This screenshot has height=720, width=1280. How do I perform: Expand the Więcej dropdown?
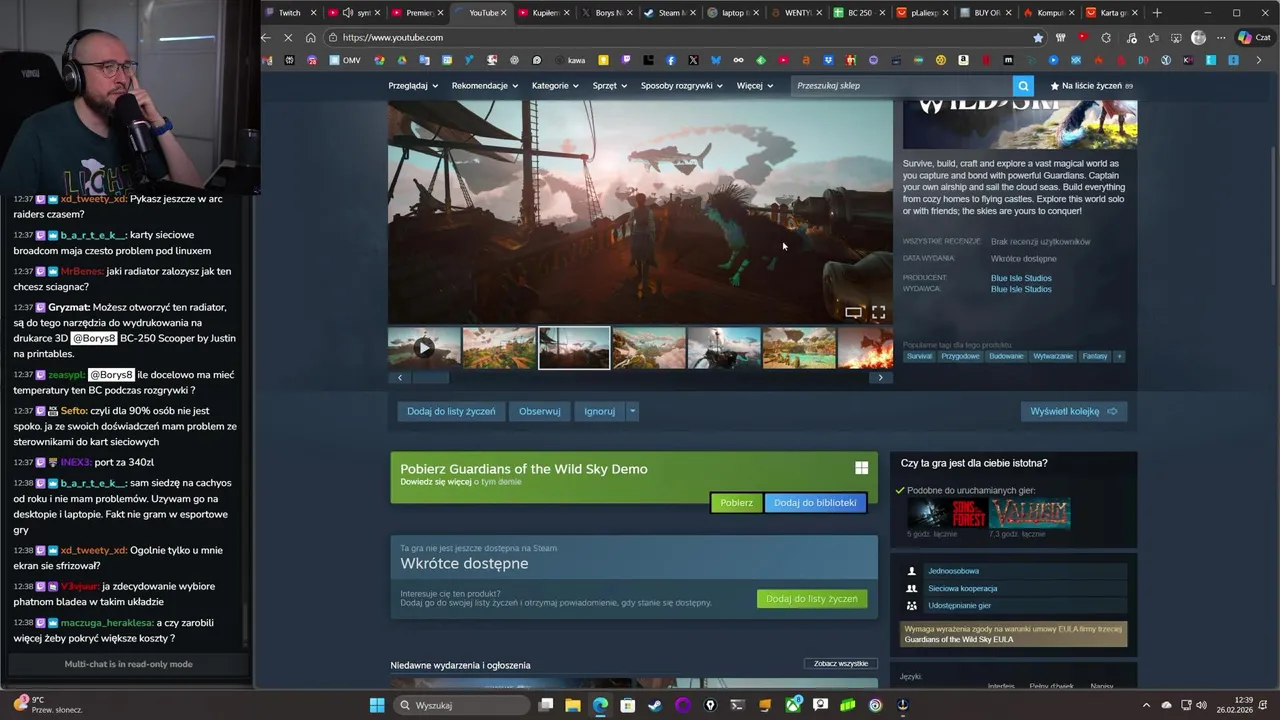[x=755, y=86]
